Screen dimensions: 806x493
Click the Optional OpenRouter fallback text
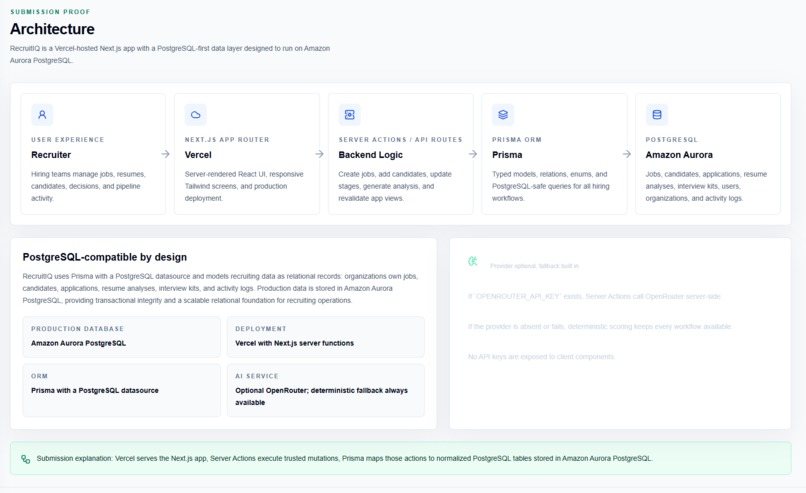tap(321, 396)
